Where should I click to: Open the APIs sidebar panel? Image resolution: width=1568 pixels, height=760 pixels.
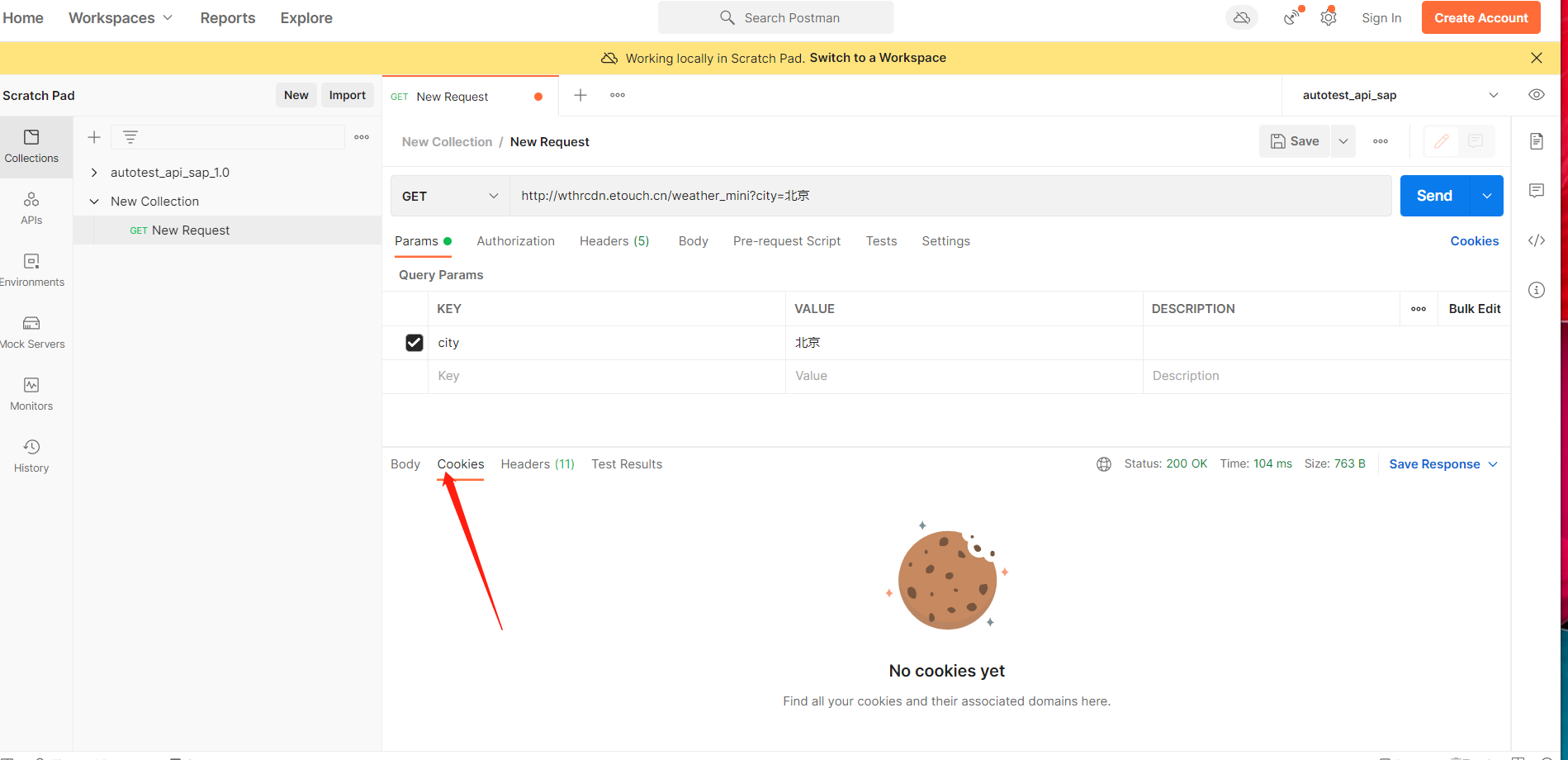click(x=31, y=208)
